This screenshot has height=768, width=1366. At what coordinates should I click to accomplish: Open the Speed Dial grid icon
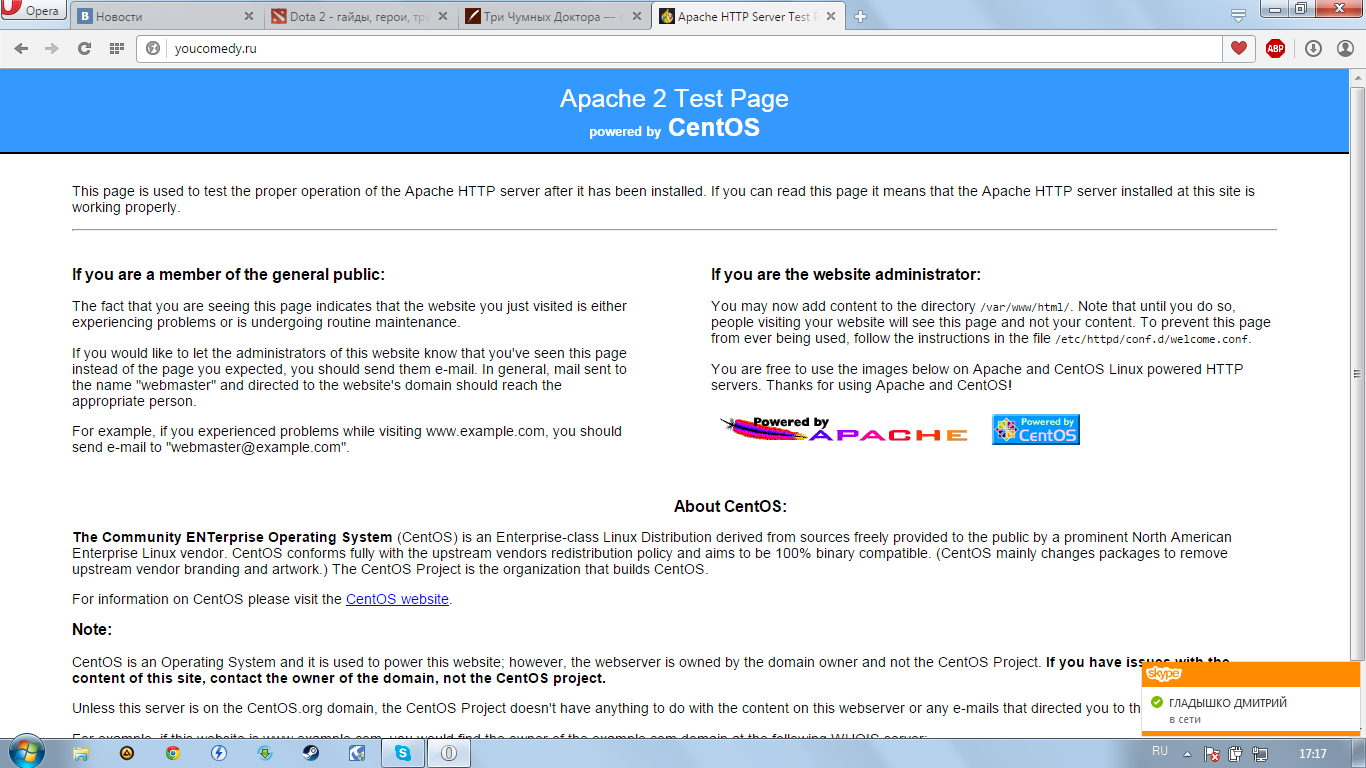coord(116,48)
